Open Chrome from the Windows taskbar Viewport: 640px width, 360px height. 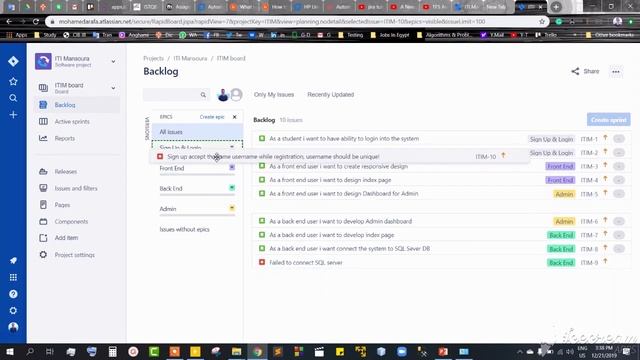(x=258, y=351)
